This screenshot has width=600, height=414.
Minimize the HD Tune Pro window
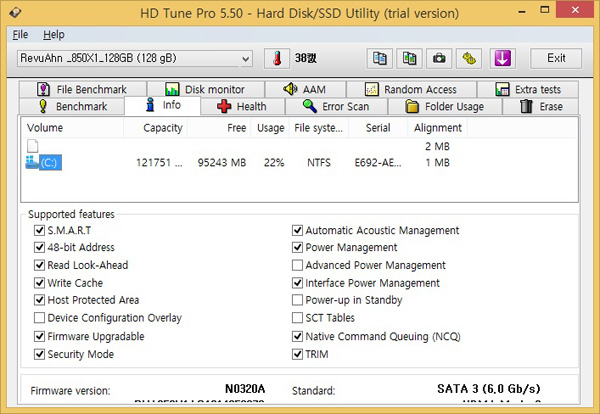[522, 11]
